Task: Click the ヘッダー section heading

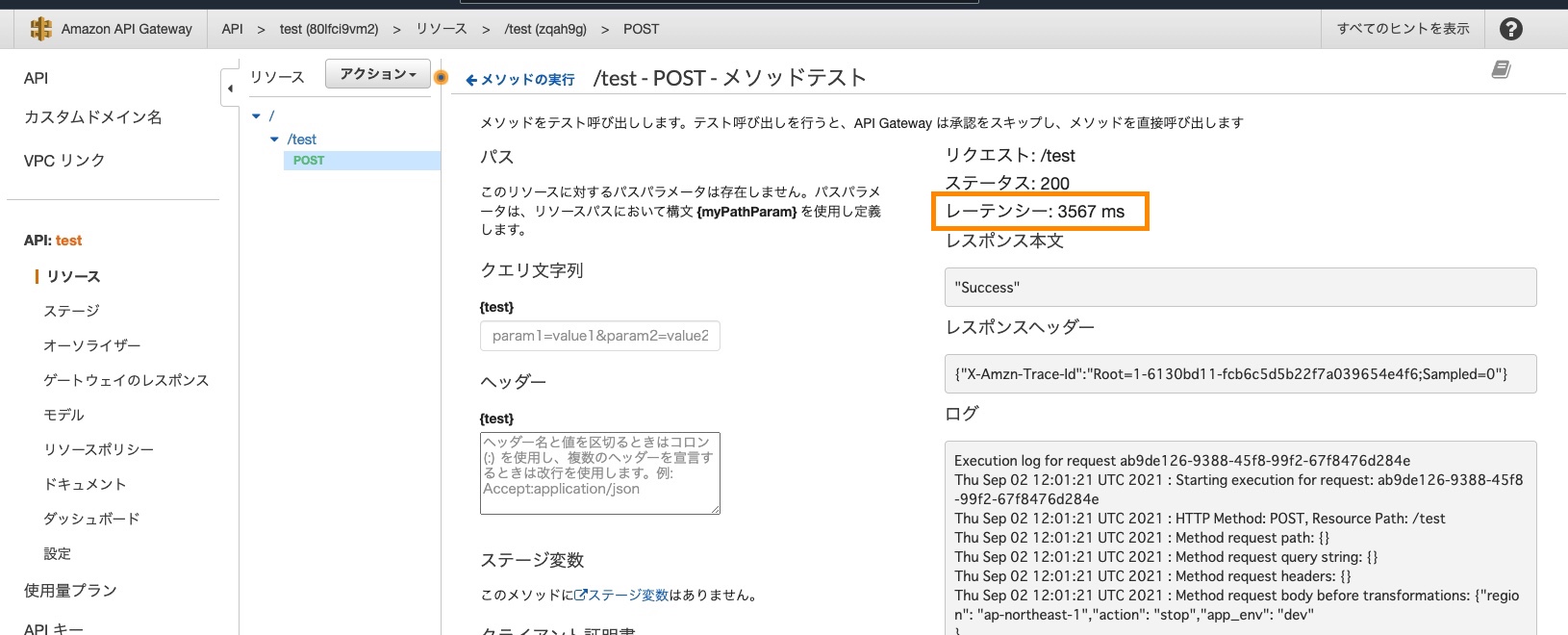Action: (514, 382)
